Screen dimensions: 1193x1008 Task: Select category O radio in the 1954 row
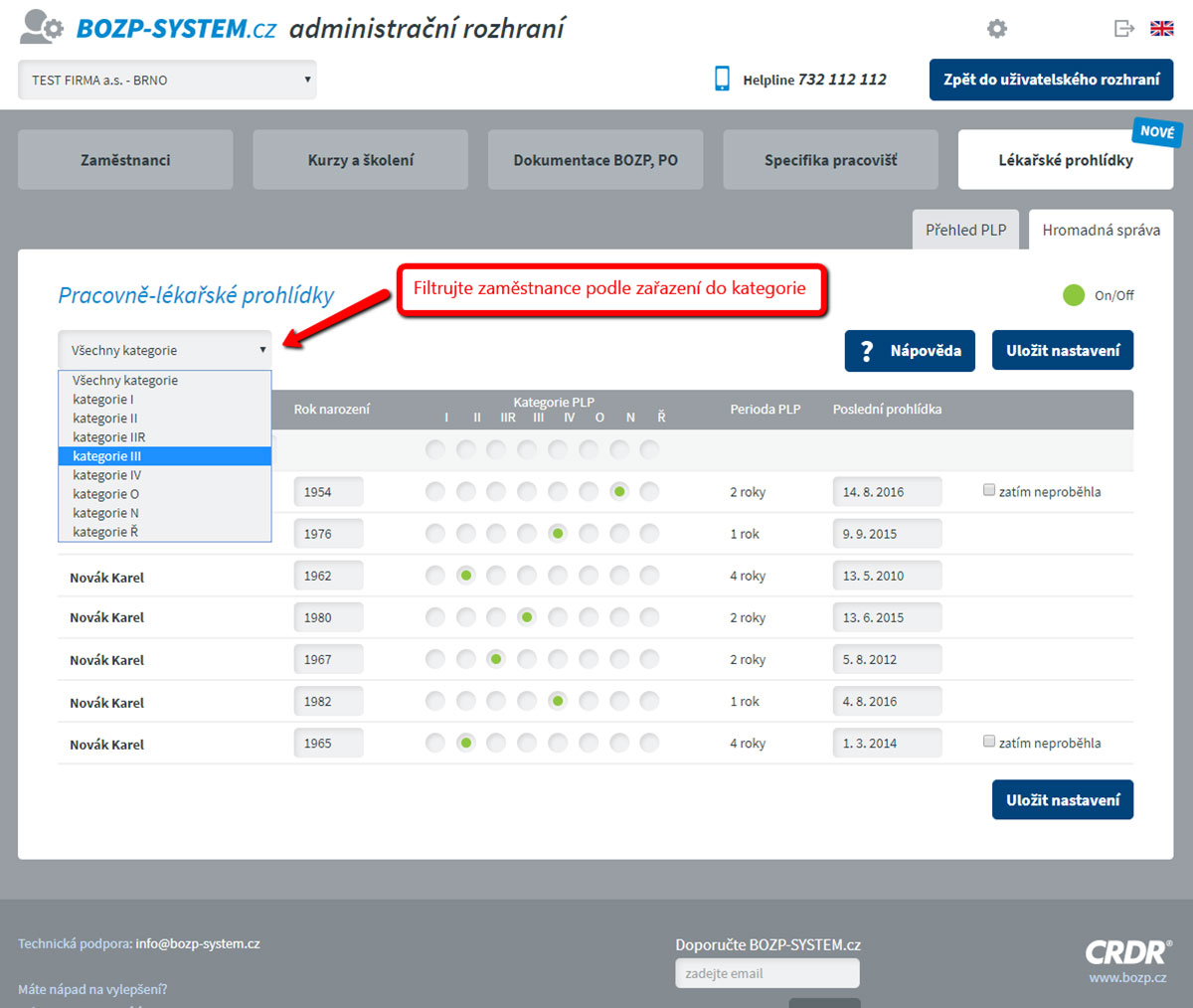pos(589,491)
